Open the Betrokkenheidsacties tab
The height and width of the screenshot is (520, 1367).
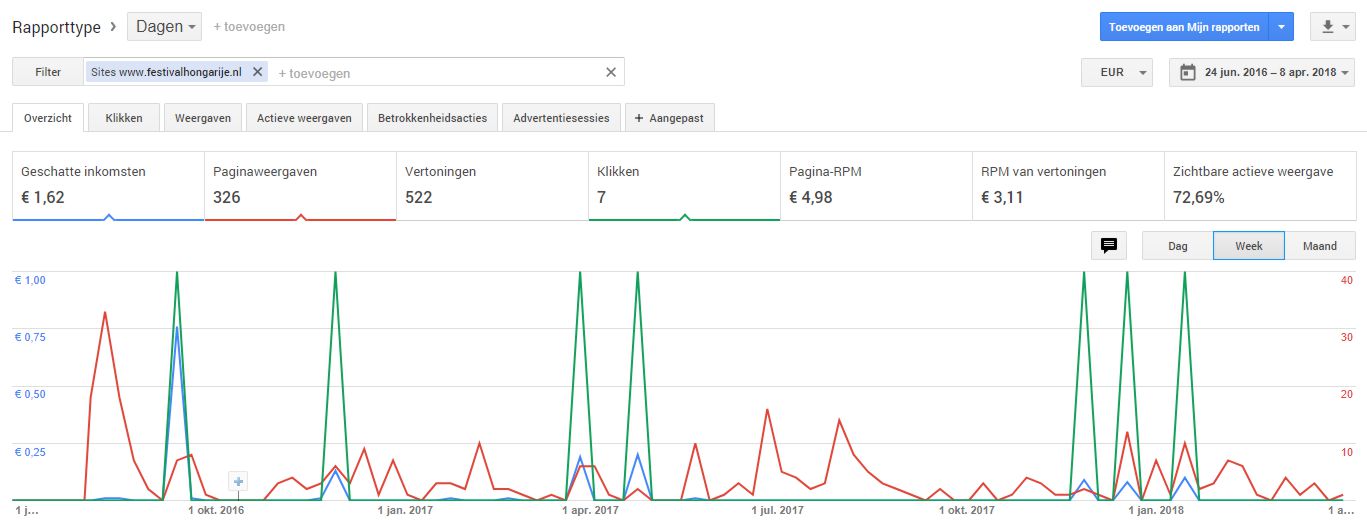pos(432,118)
